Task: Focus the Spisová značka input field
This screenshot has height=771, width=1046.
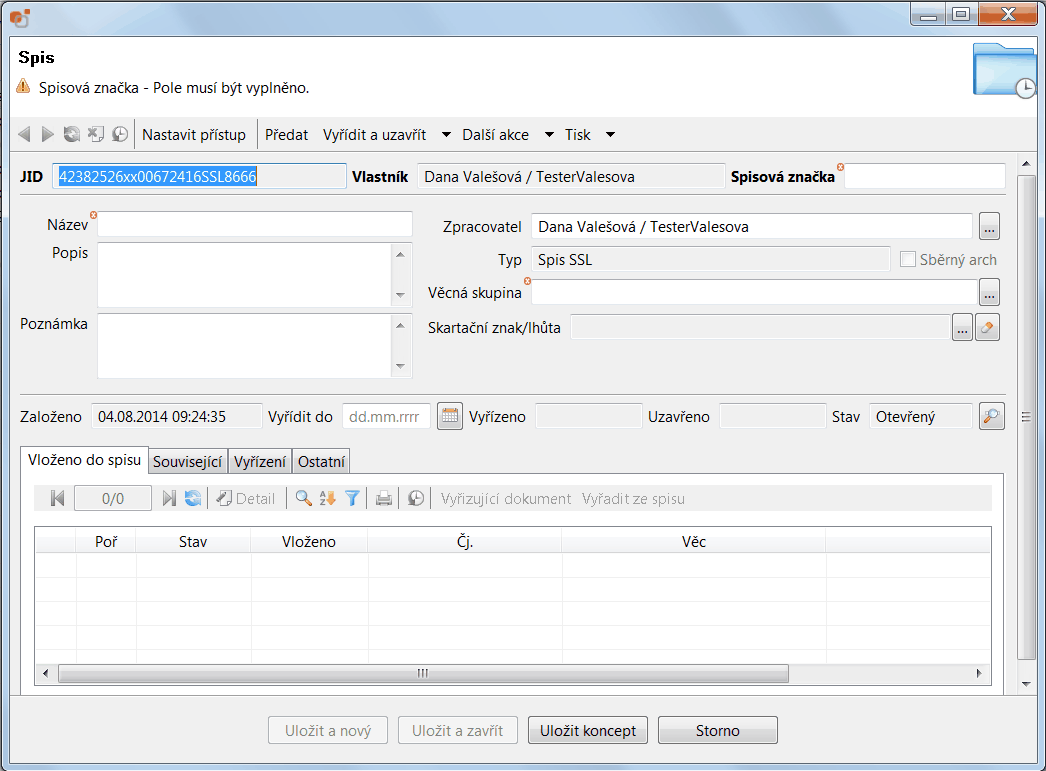Action: coord(925,177)
